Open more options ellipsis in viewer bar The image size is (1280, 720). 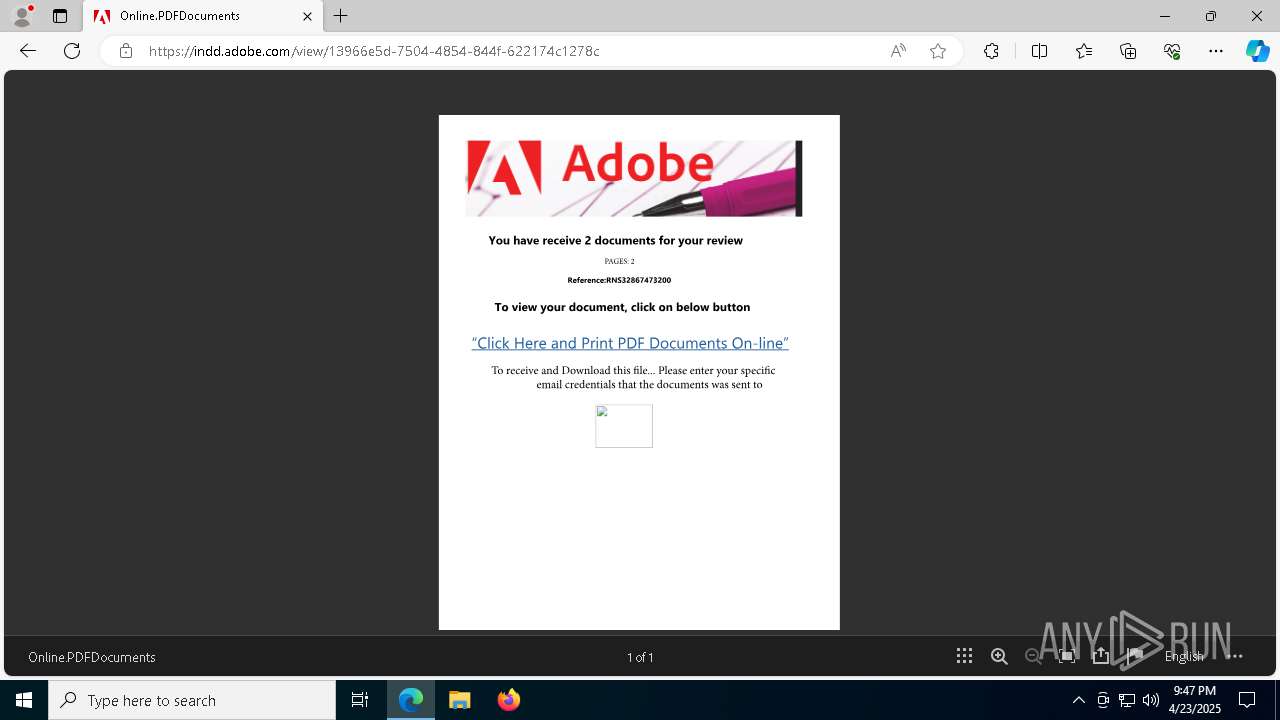pos(1235,656)
